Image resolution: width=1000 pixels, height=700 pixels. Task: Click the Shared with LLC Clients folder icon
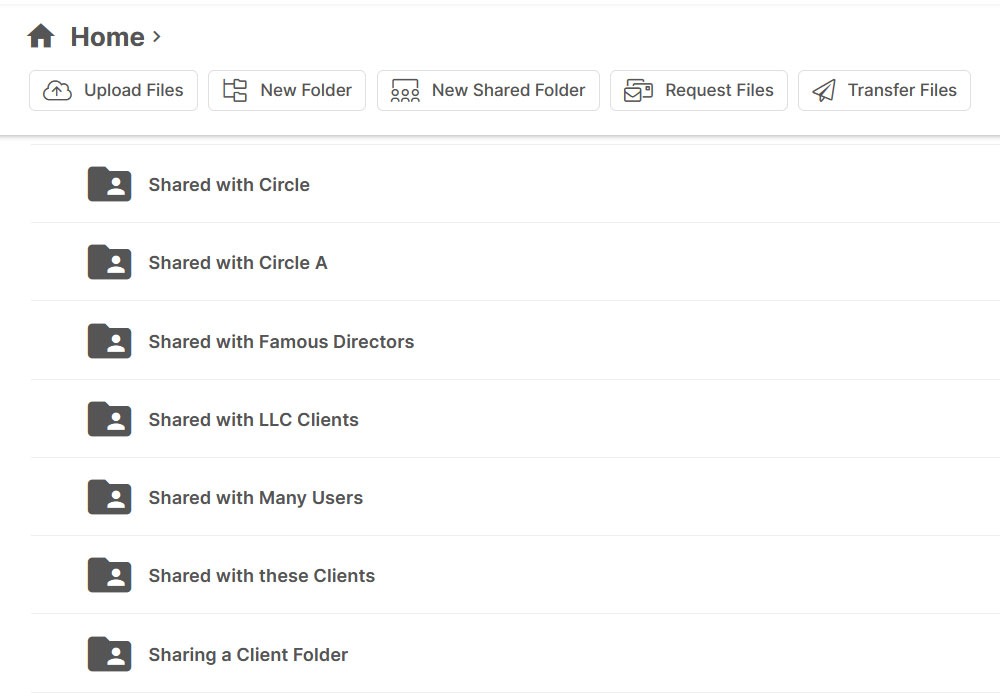[x=109, y=419]
